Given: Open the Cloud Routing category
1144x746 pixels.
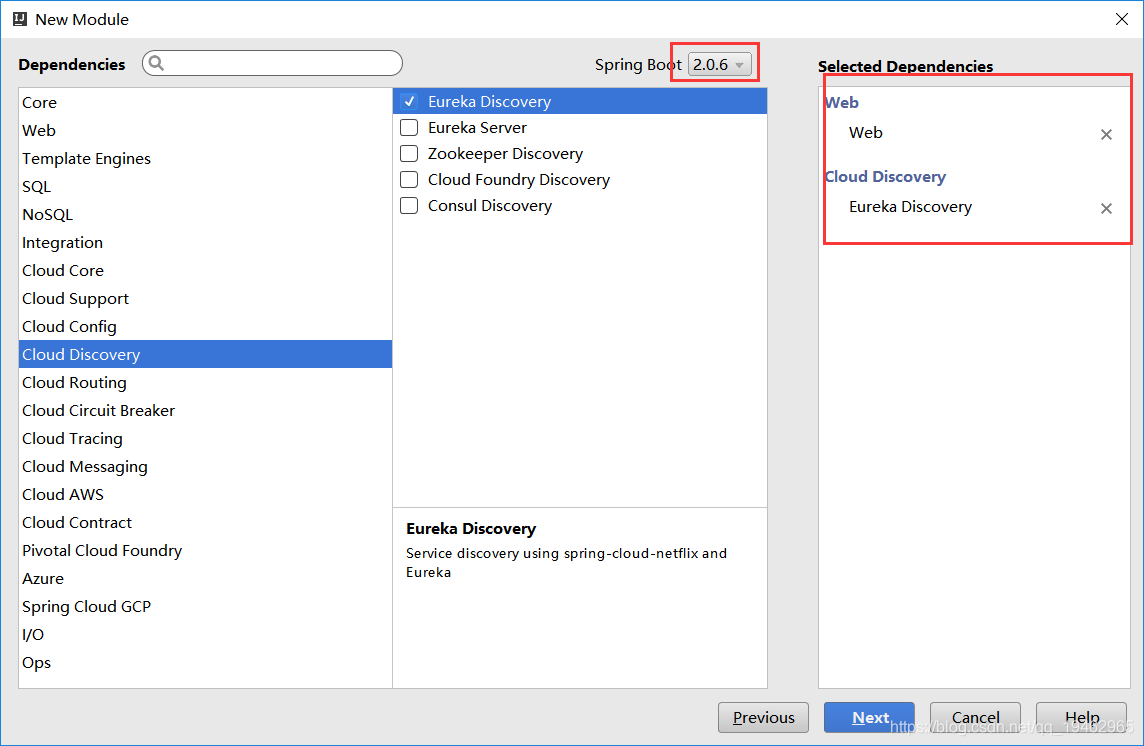Looking at the screenshot, I should click(205, 382).
